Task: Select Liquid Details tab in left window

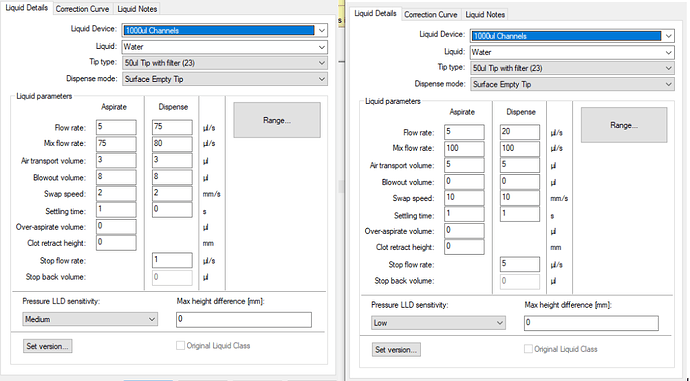Action: click(27, 8)
